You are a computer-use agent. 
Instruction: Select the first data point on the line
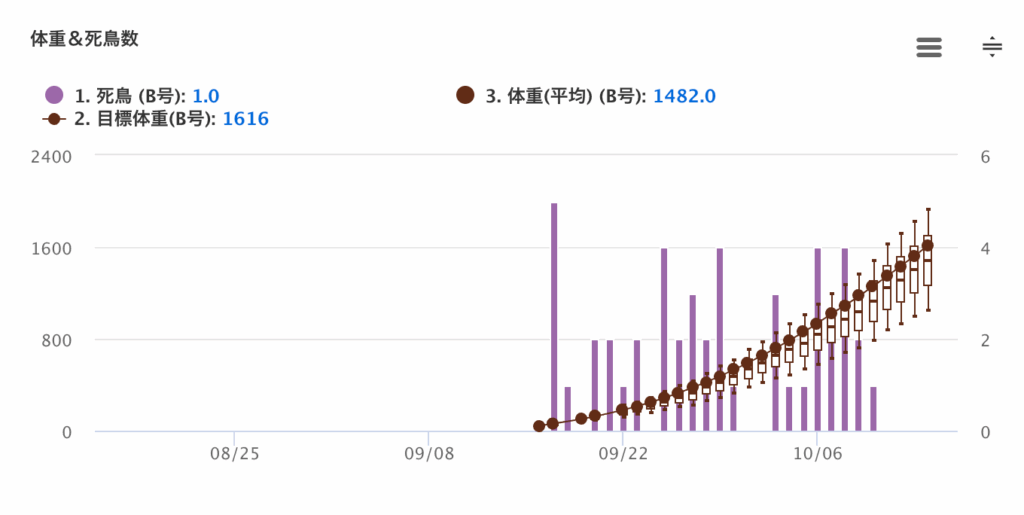540,426
